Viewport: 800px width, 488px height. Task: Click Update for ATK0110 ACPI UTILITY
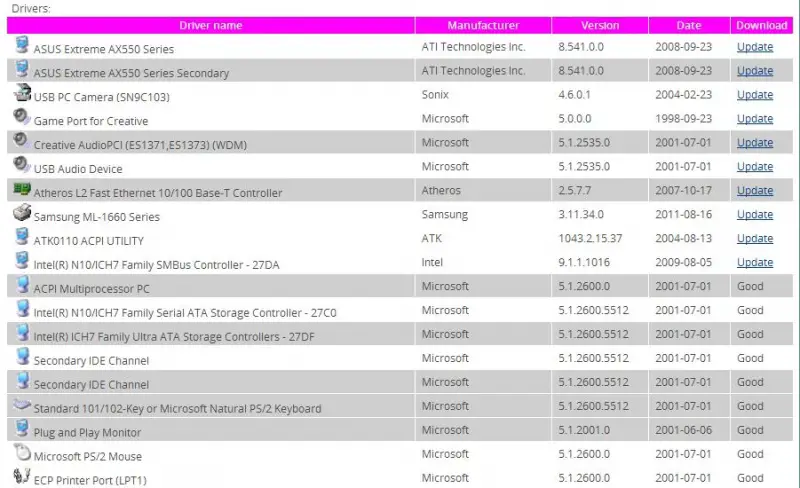tap(755, 239)
